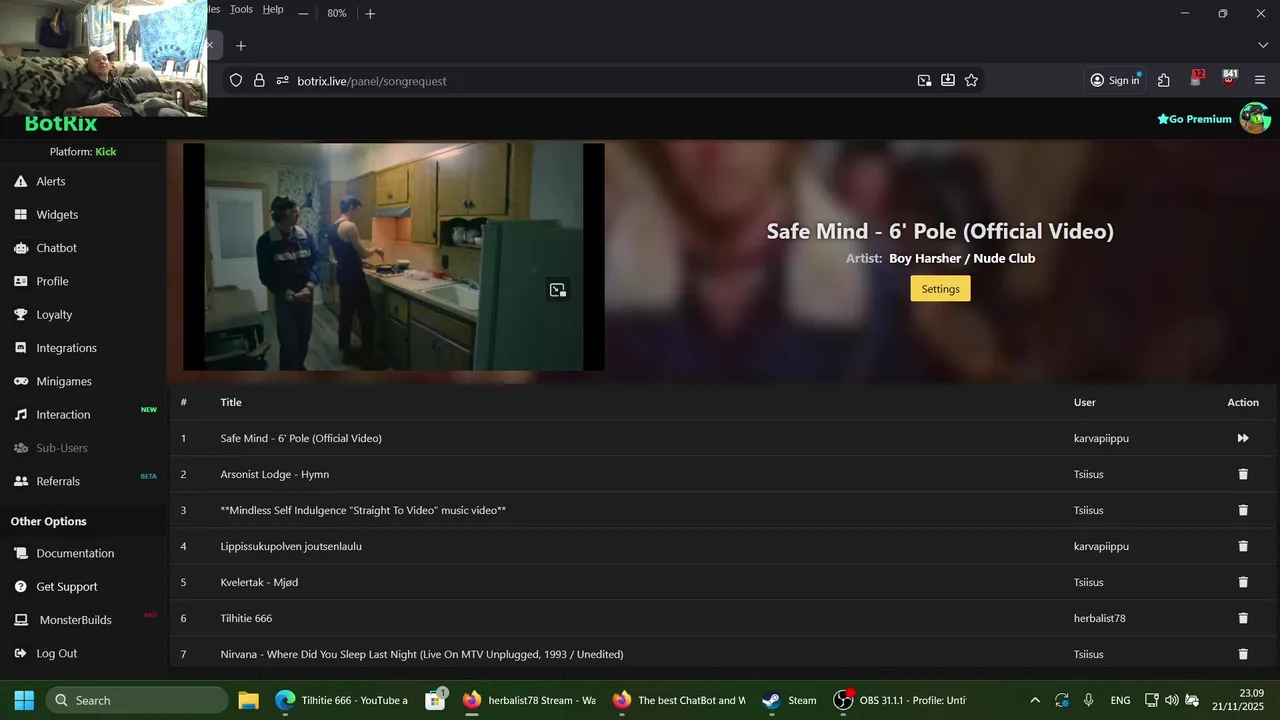Show hidden system tray icons

(1035, 700)
